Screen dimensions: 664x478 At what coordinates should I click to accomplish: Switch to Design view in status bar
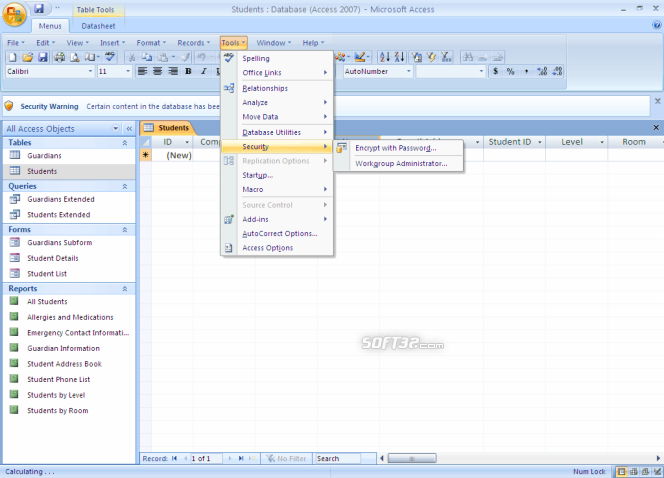point(657,471)
